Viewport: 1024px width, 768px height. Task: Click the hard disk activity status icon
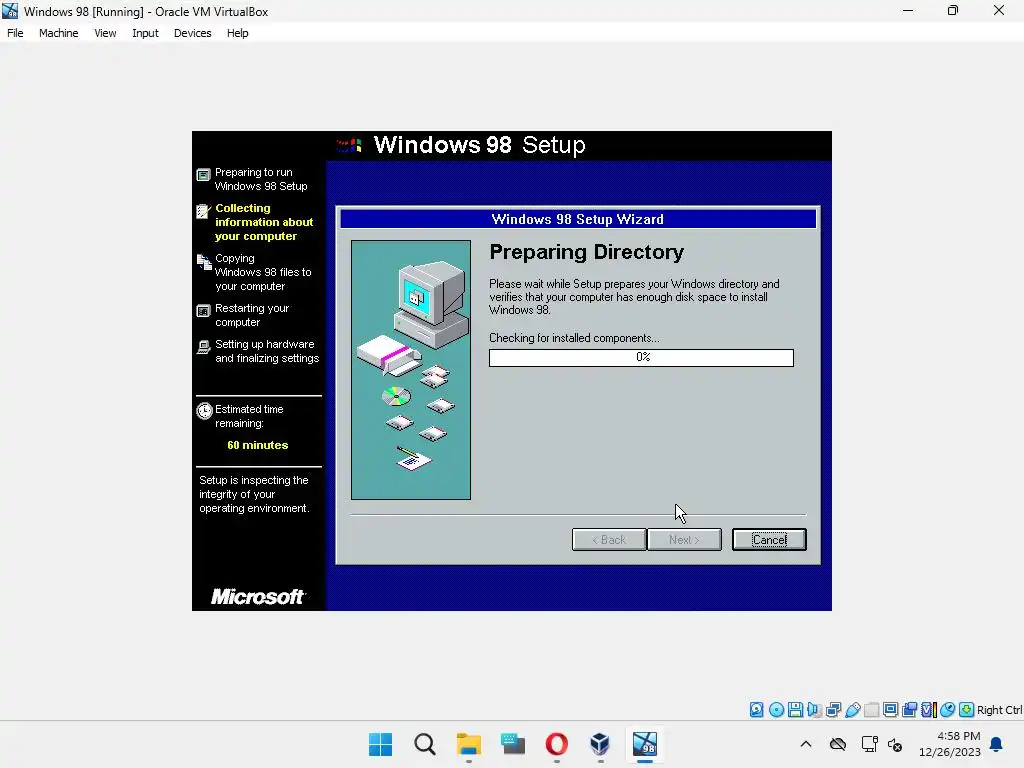[x=756, y=710]
